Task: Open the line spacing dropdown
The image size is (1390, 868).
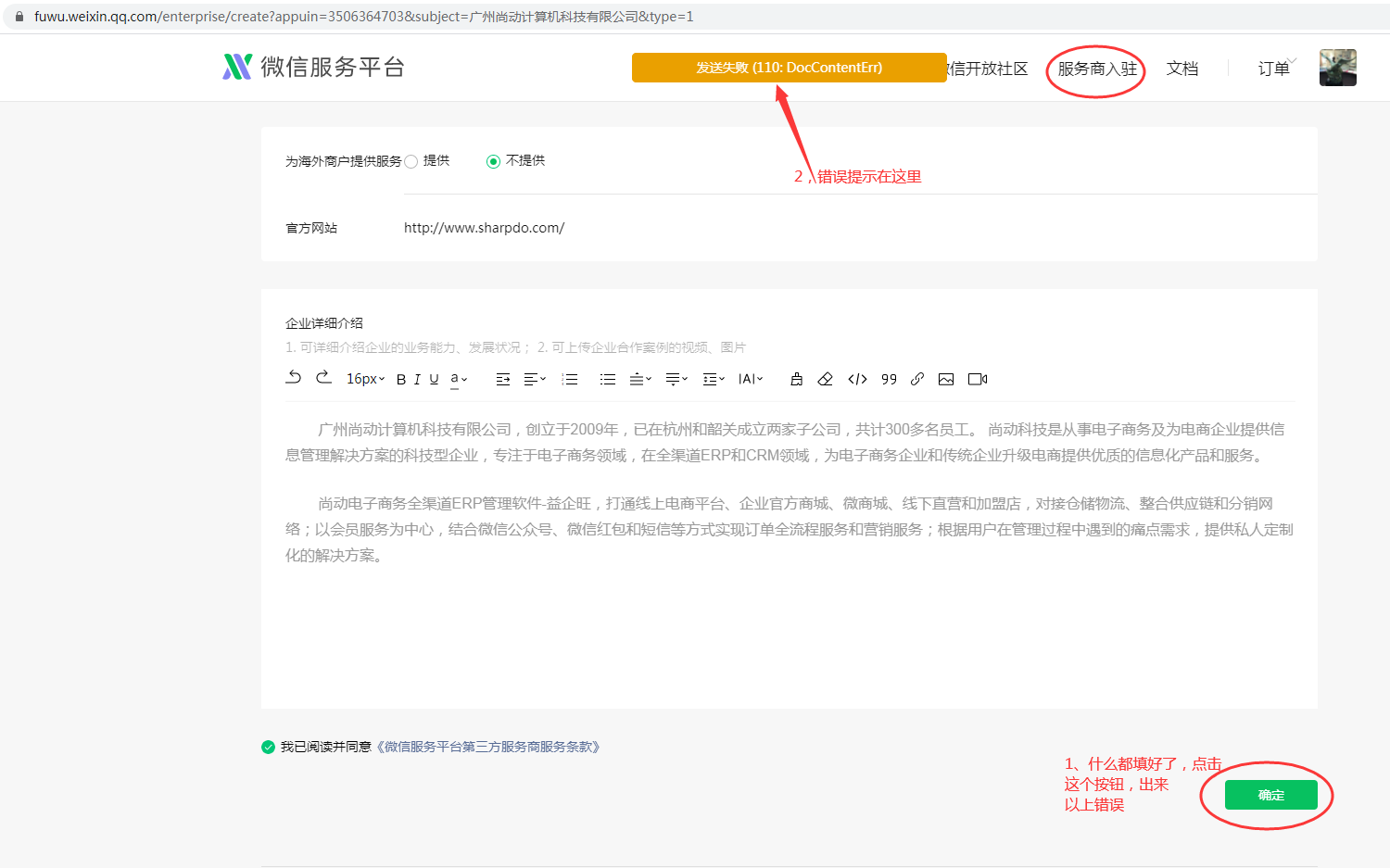Action: point(714,379)
